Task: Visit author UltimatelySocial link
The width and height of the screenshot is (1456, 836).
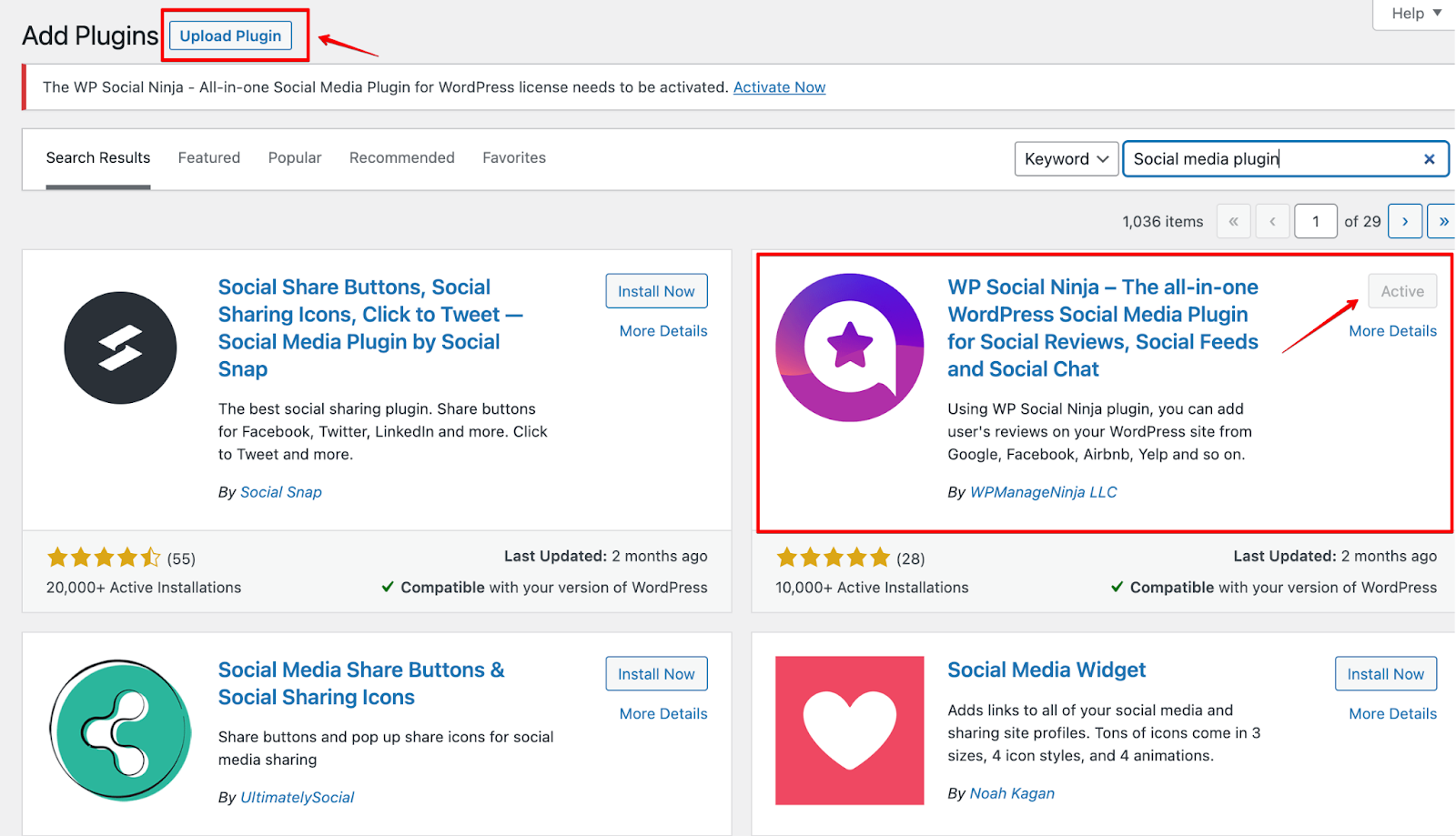Action: (x=298, y=798)
